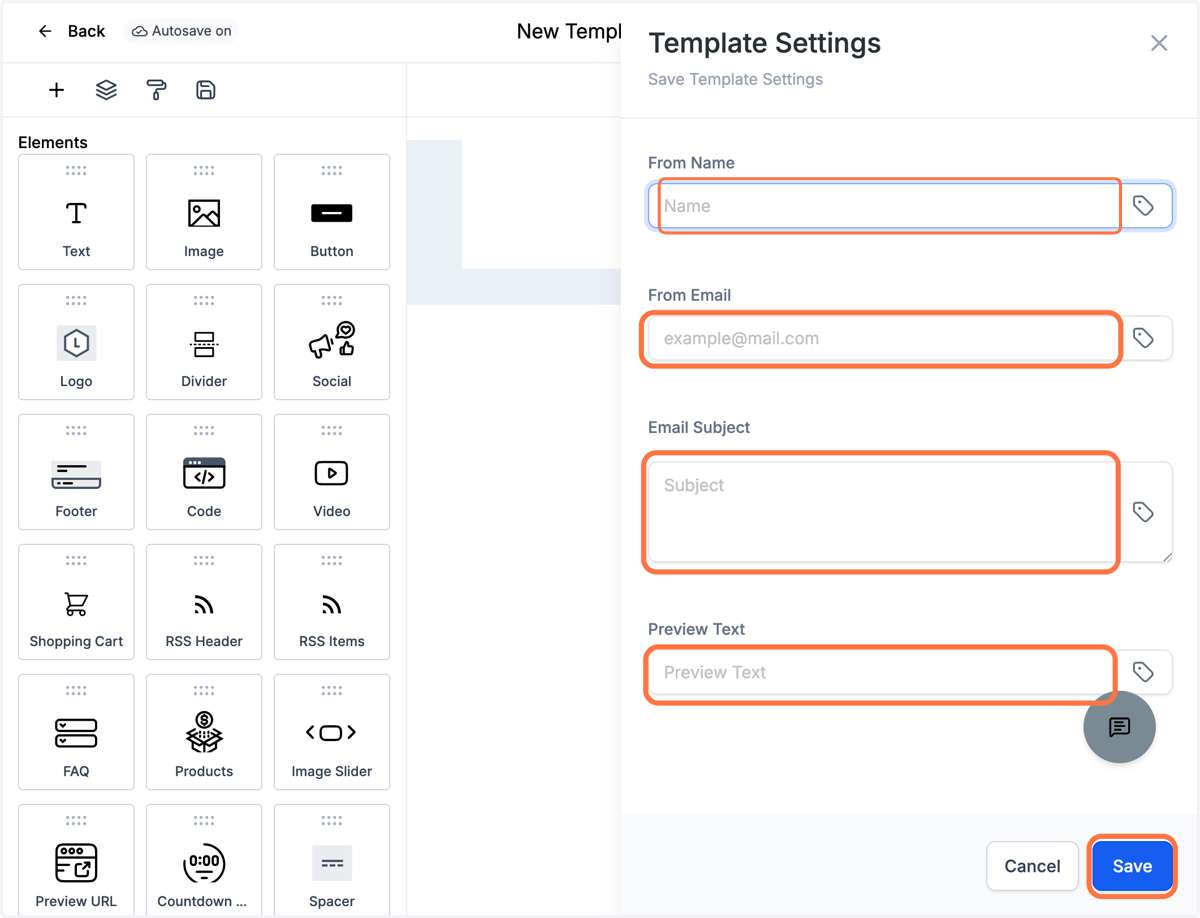The height and width of the screenshot is (918, 1200).
Task: Go Back using the arrow link
Action: [x=71, y=31]
